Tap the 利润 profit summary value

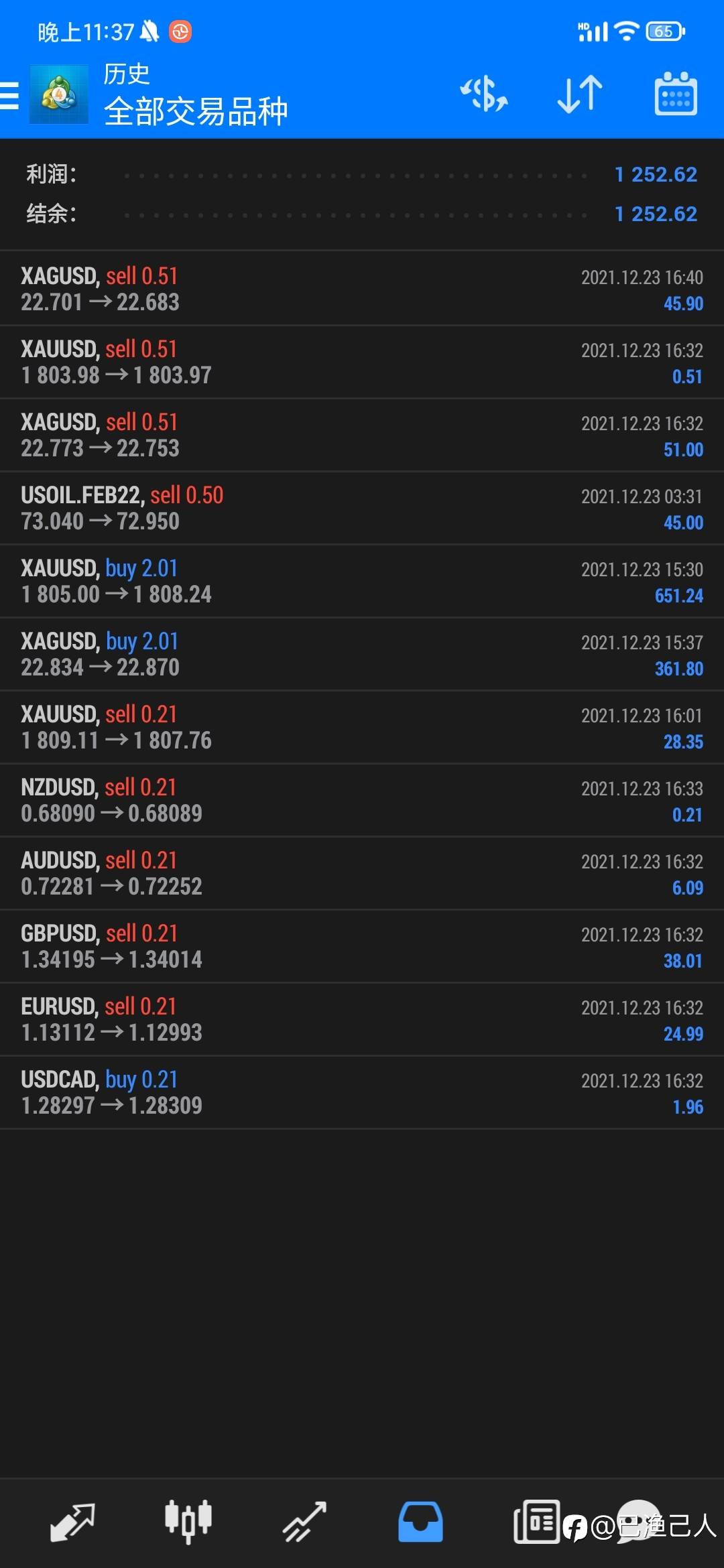(656, 174)
